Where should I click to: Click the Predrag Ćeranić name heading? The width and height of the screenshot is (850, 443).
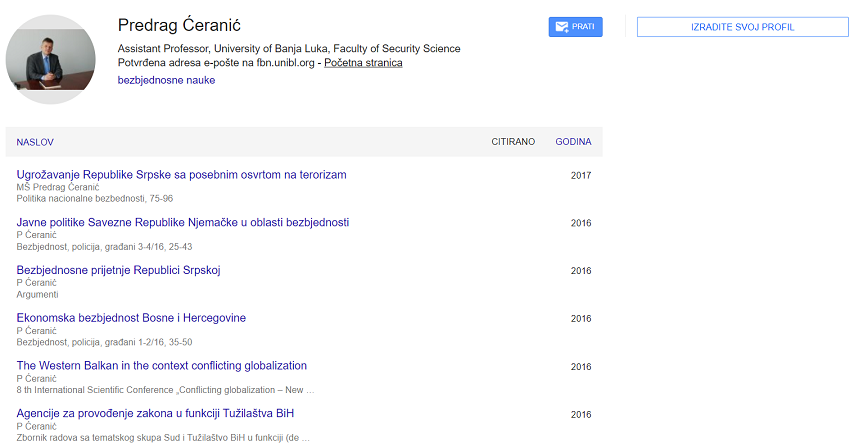pos(179,25)
